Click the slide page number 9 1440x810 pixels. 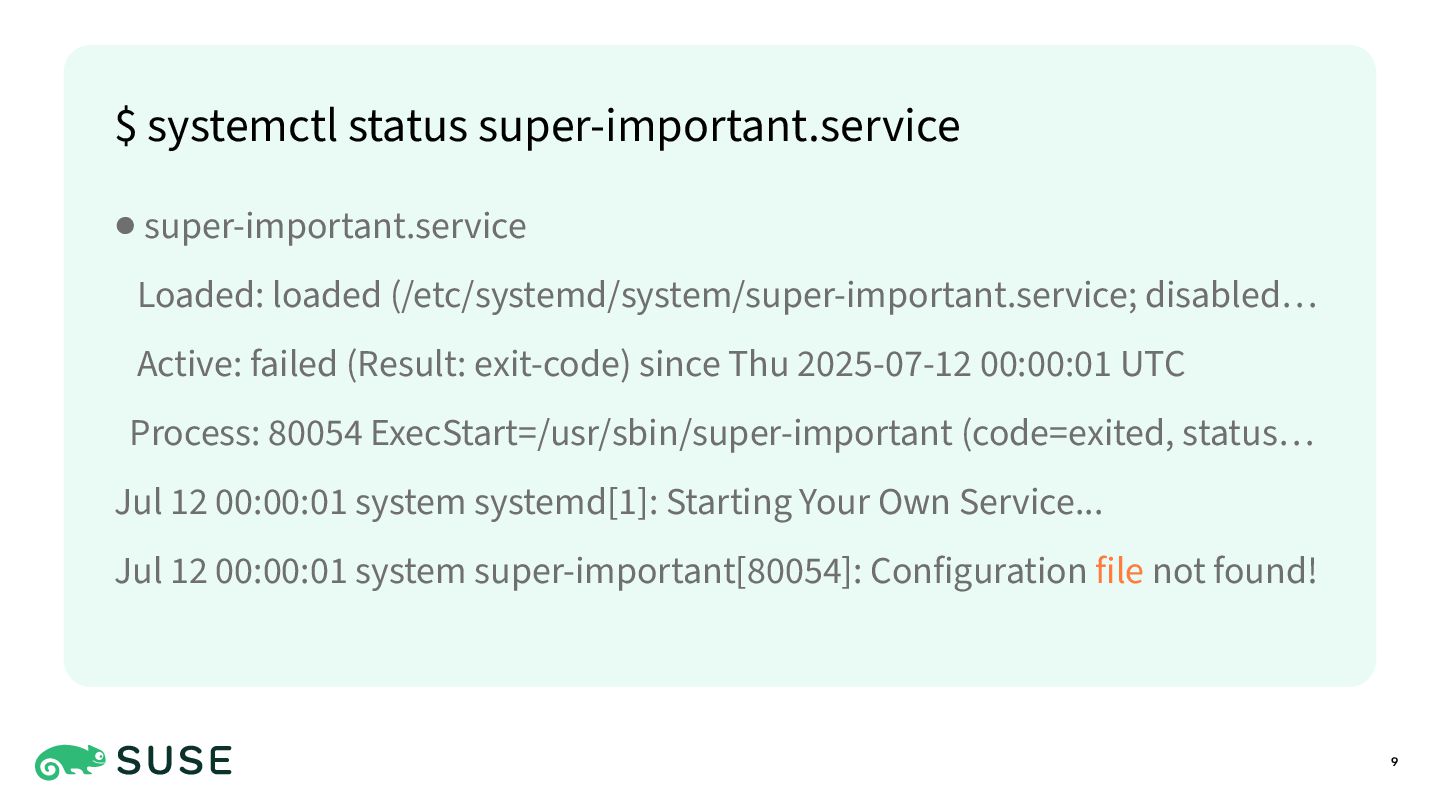[1394, 762]
